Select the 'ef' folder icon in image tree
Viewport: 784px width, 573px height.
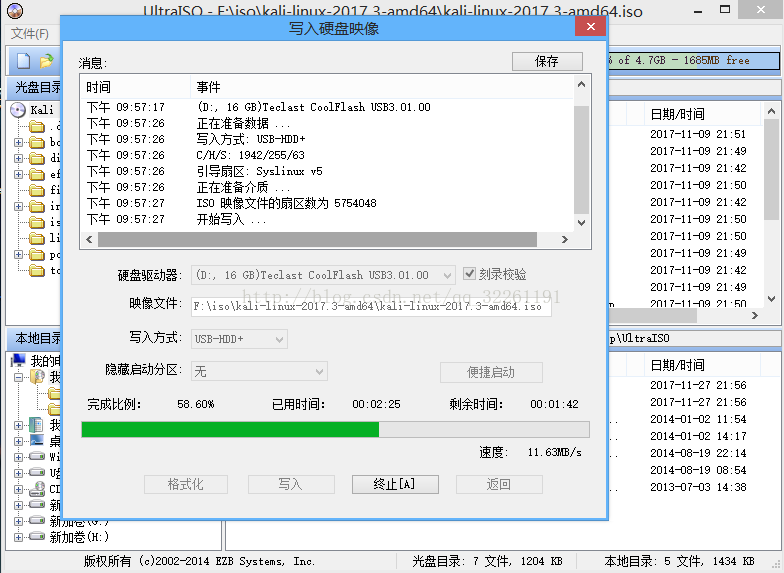tap(37, 174)
